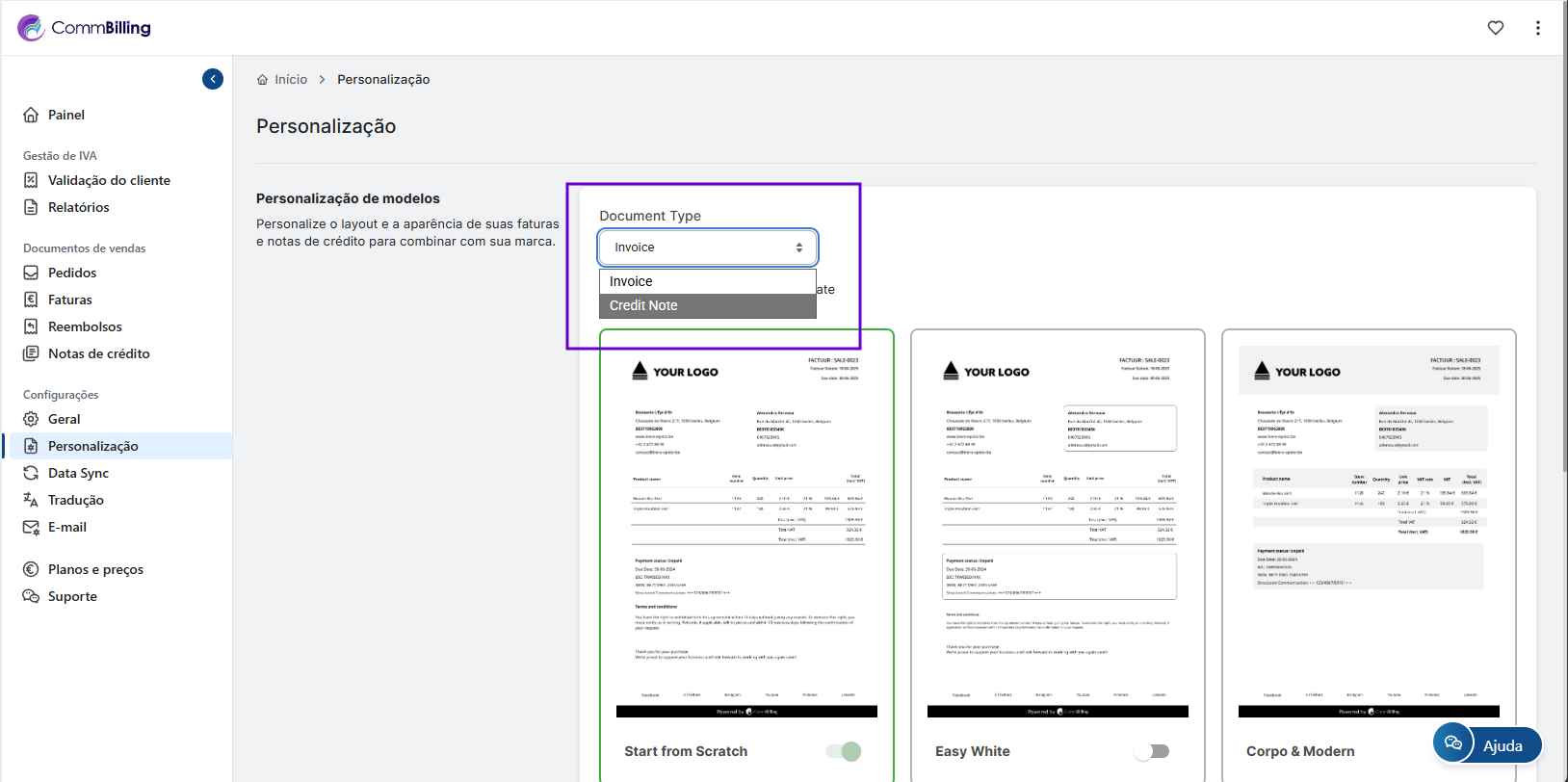This screenshot has height=782, width=1568.
Task: Go to Notas de crédito page
Action: [98, 353]
